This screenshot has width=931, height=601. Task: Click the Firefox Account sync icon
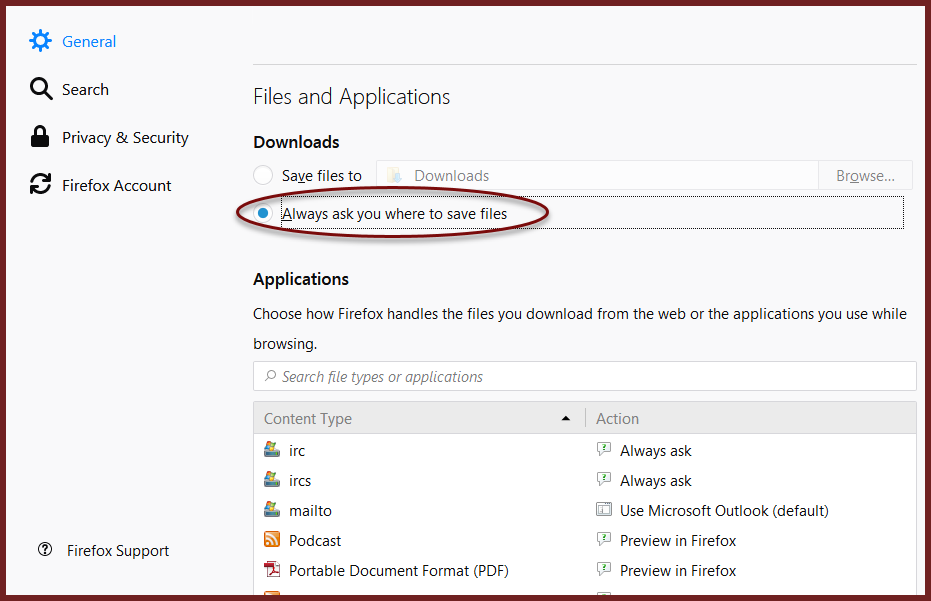click(40, 184)
